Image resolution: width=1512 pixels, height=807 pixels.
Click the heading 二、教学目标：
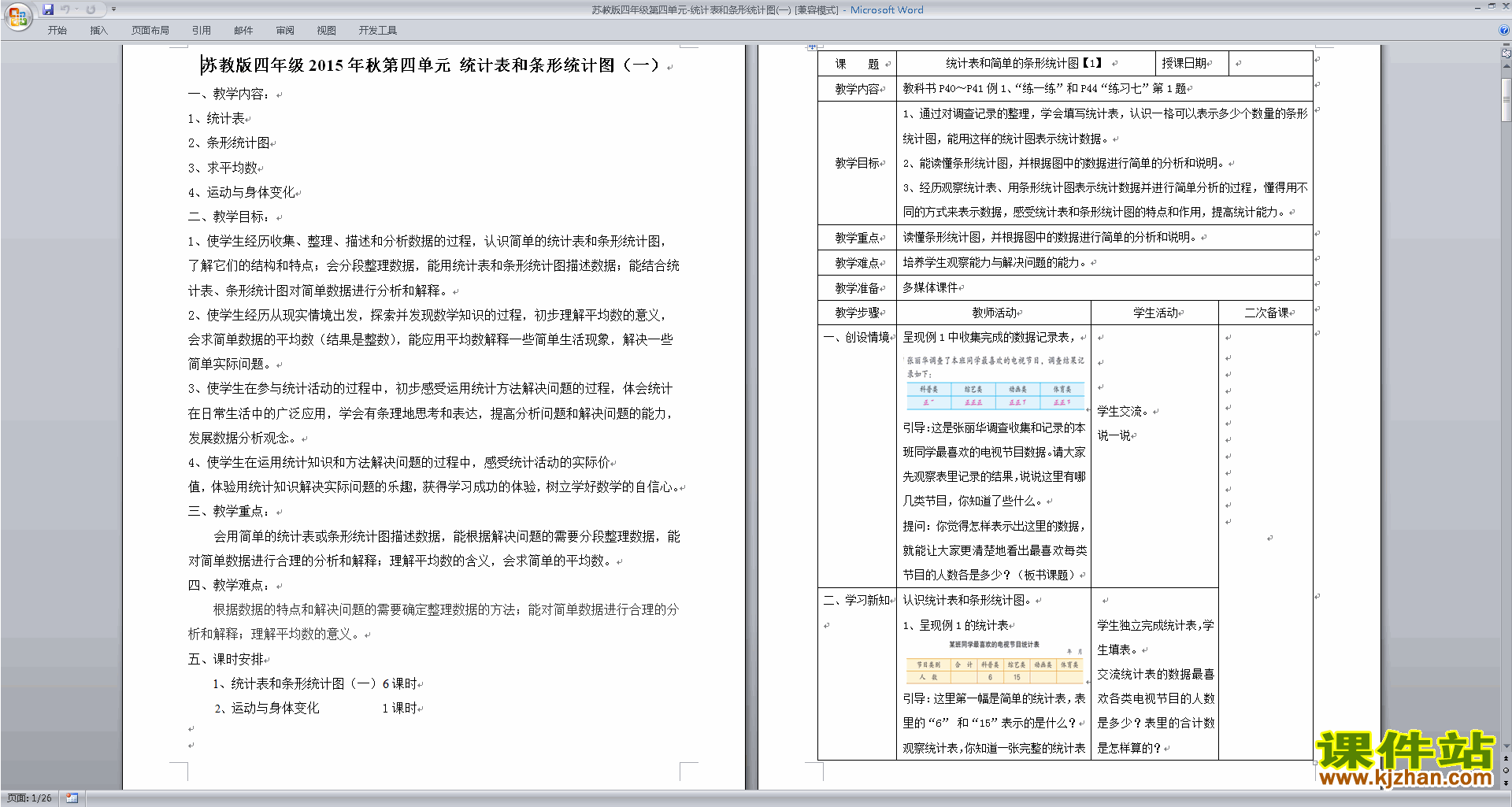228,217
